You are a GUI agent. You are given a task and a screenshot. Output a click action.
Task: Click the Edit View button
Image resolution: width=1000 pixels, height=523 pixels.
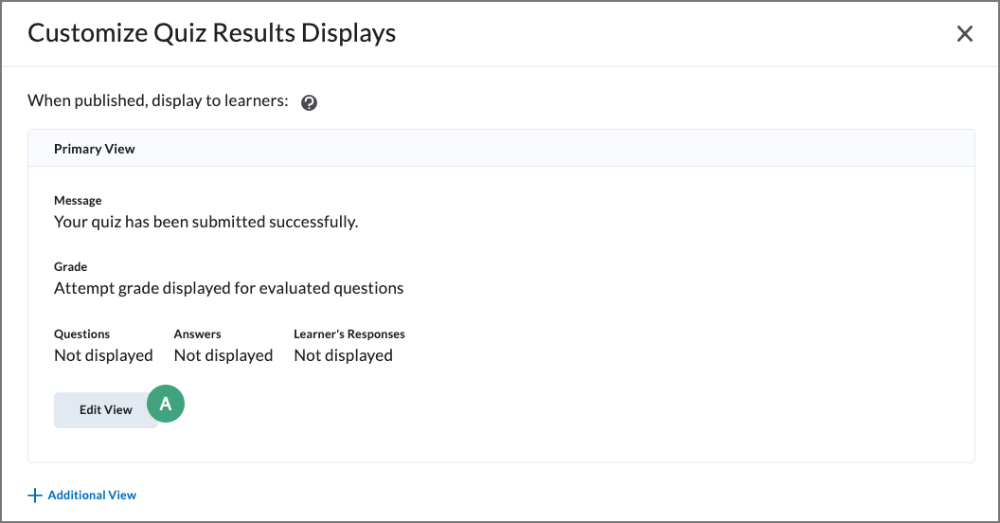106,410
